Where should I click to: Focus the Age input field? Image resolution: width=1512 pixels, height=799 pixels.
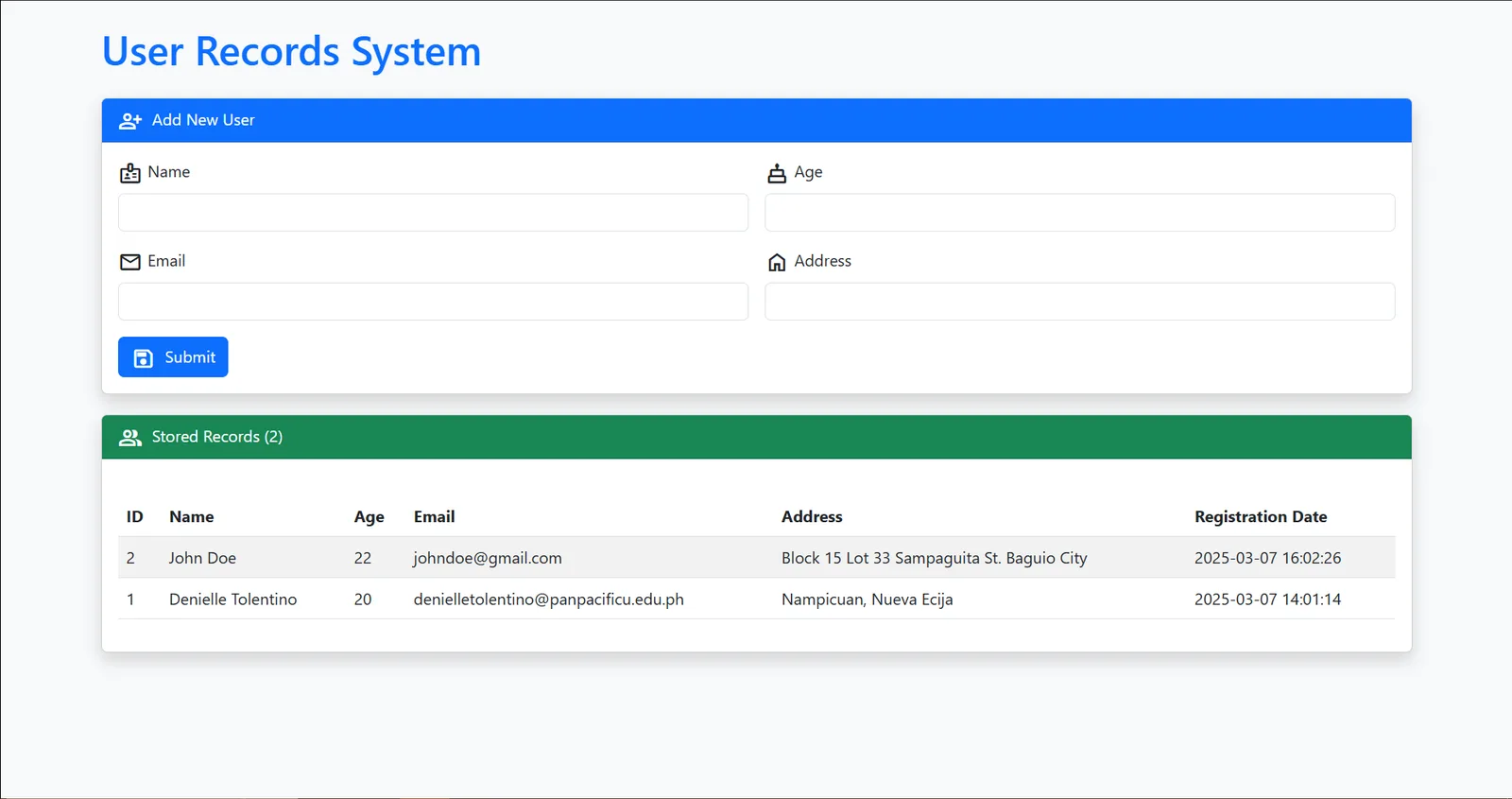click(x=1080, y=213)
